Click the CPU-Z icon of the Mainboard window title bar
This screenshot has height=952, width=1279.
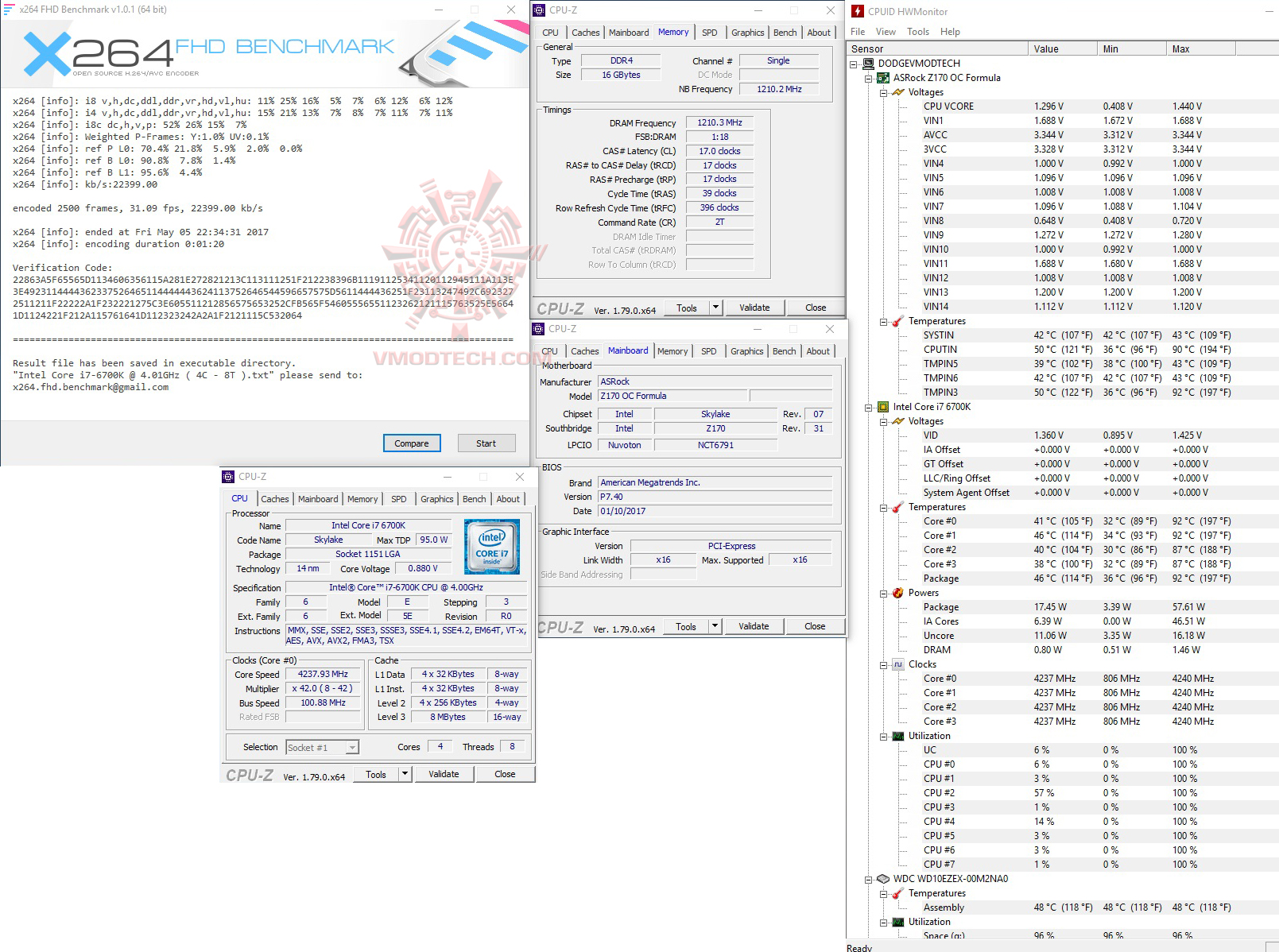click(539, 329)
